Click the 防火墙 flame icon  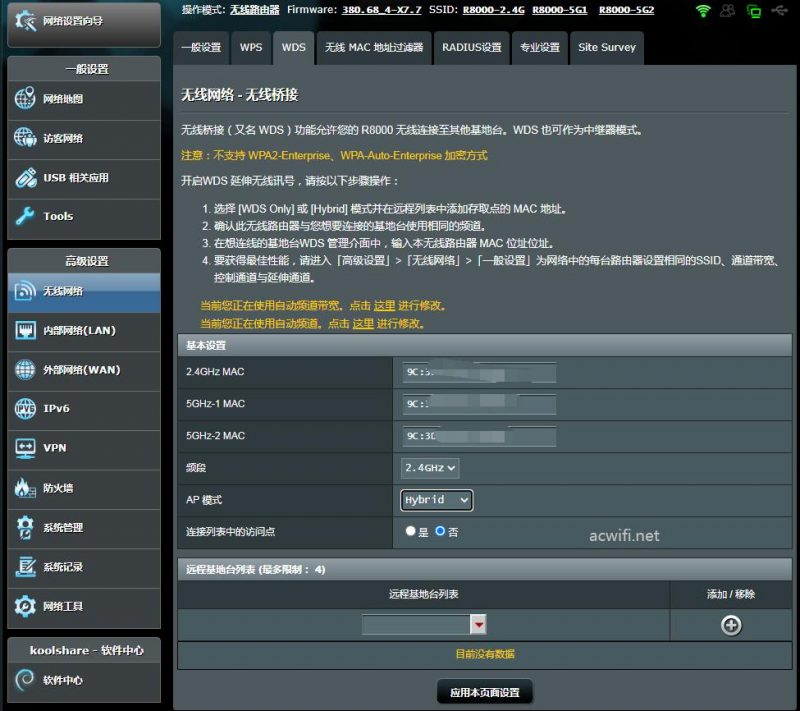click(24, 488)
